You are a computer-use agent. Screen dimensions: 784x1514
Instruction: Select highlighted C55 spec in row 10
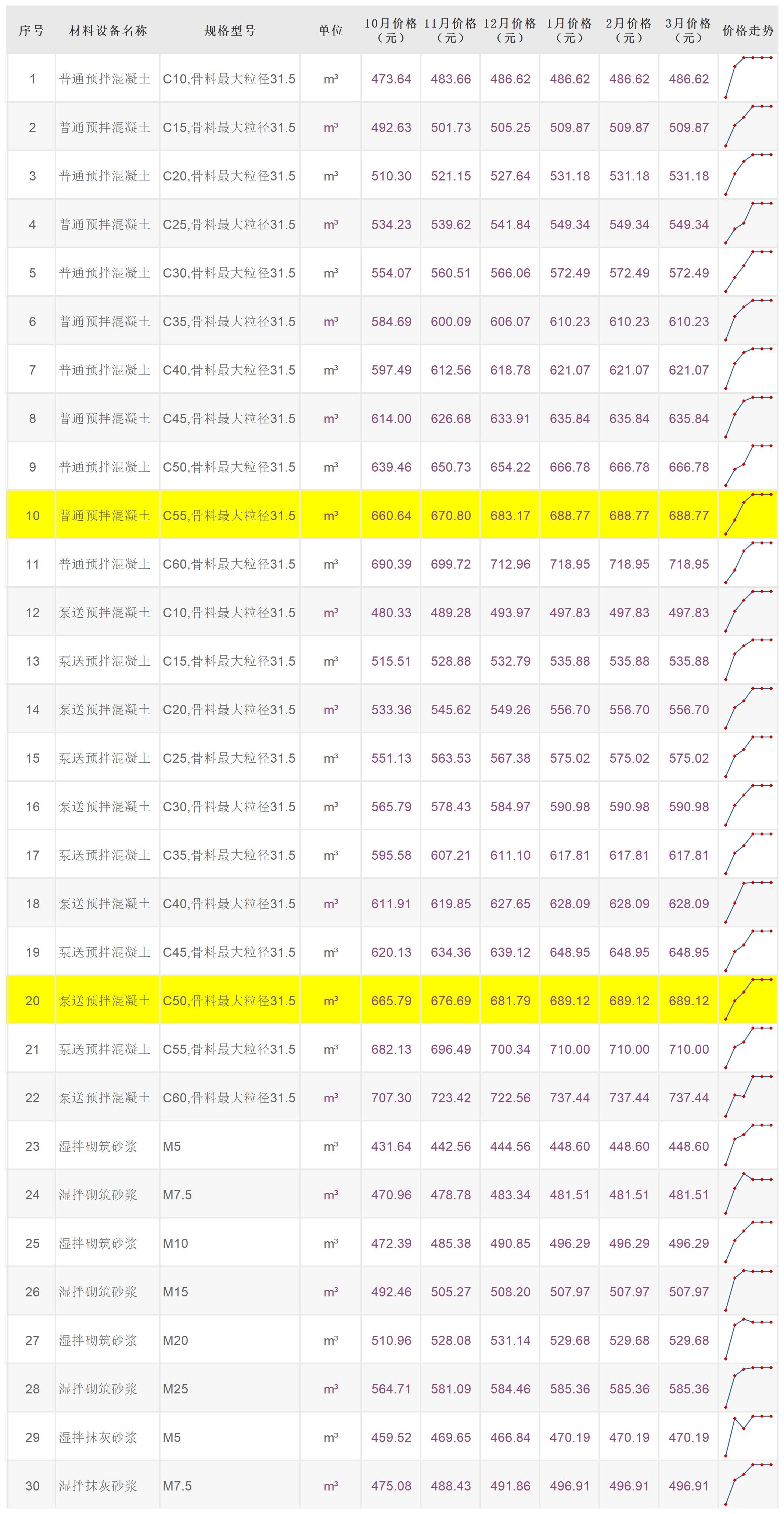tap(229, 515)
